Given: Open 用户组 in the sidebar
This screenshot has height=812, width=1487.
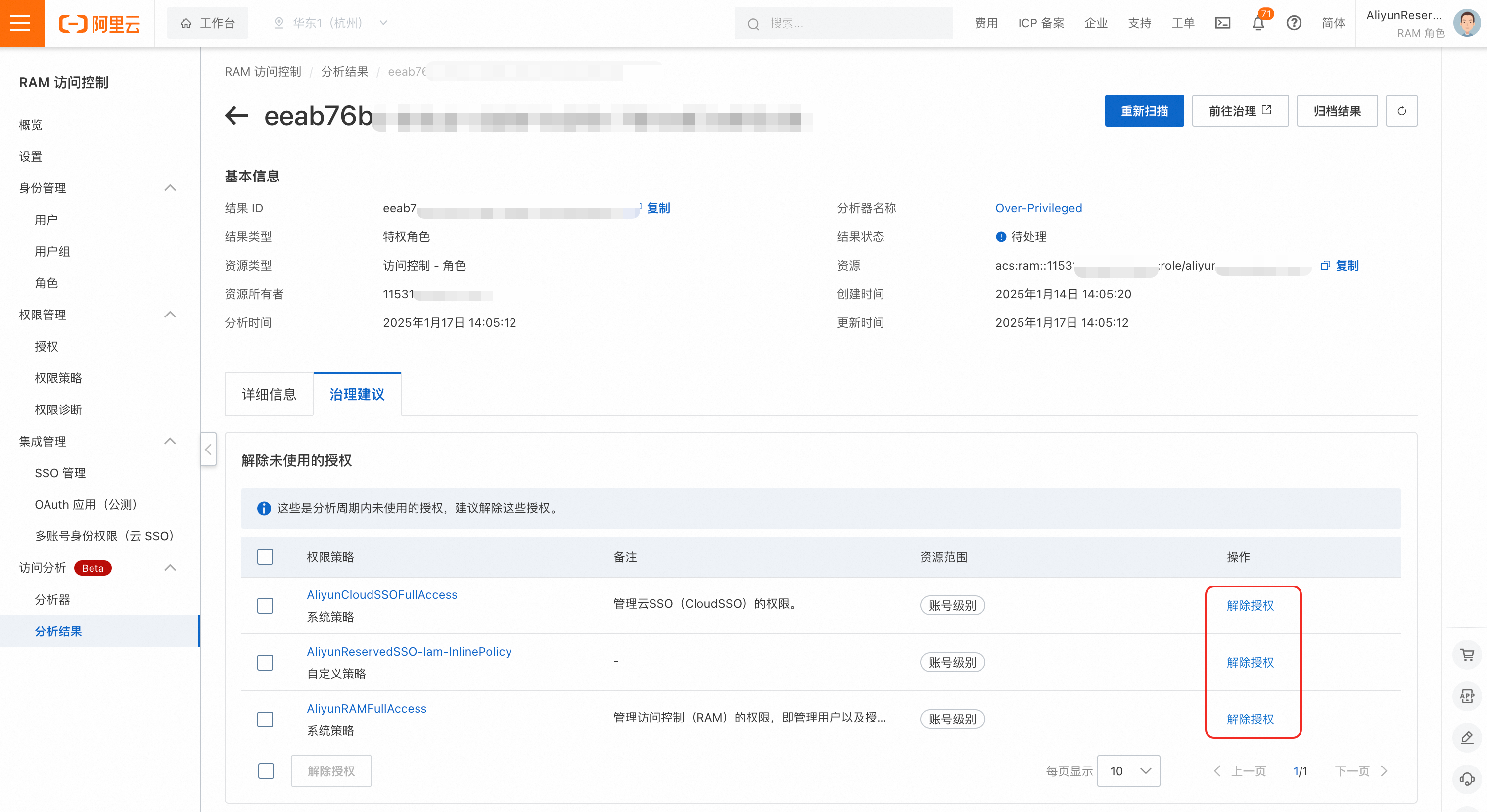Looking at the screenshot, I should [x=52, y=251].
